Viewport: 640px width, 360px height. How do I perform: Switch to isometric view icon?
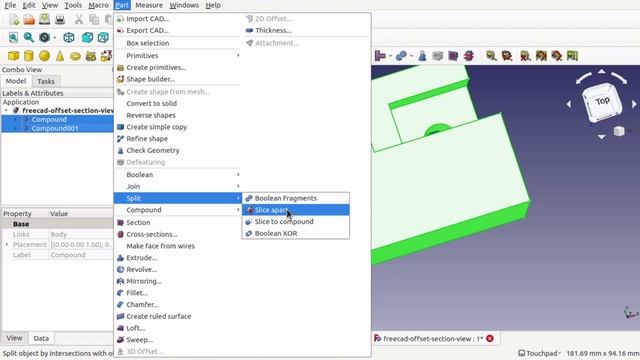click(x=69, y=38)
